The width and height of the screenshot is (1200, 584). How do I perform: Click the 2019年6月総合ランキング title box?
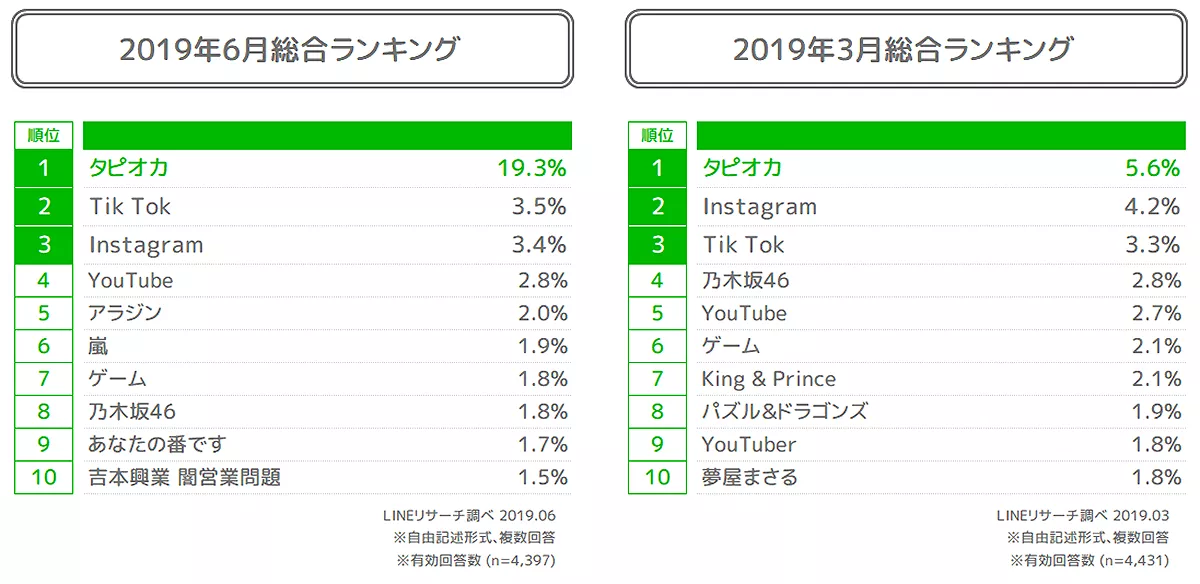(291, 49)
